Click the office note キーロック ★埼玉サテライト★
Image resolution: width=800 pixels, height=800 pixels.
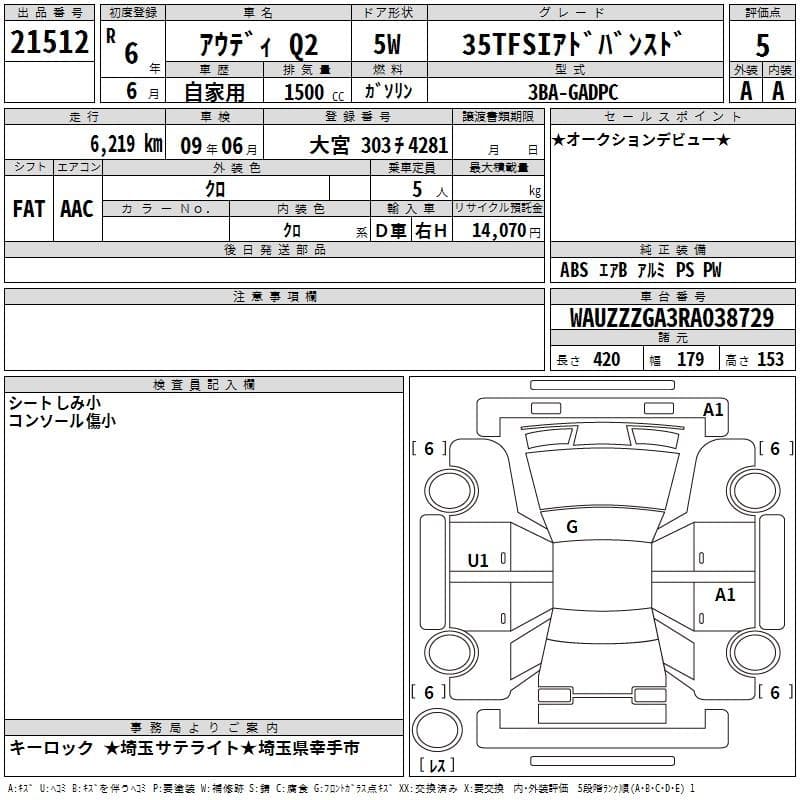tap(133, 748)
